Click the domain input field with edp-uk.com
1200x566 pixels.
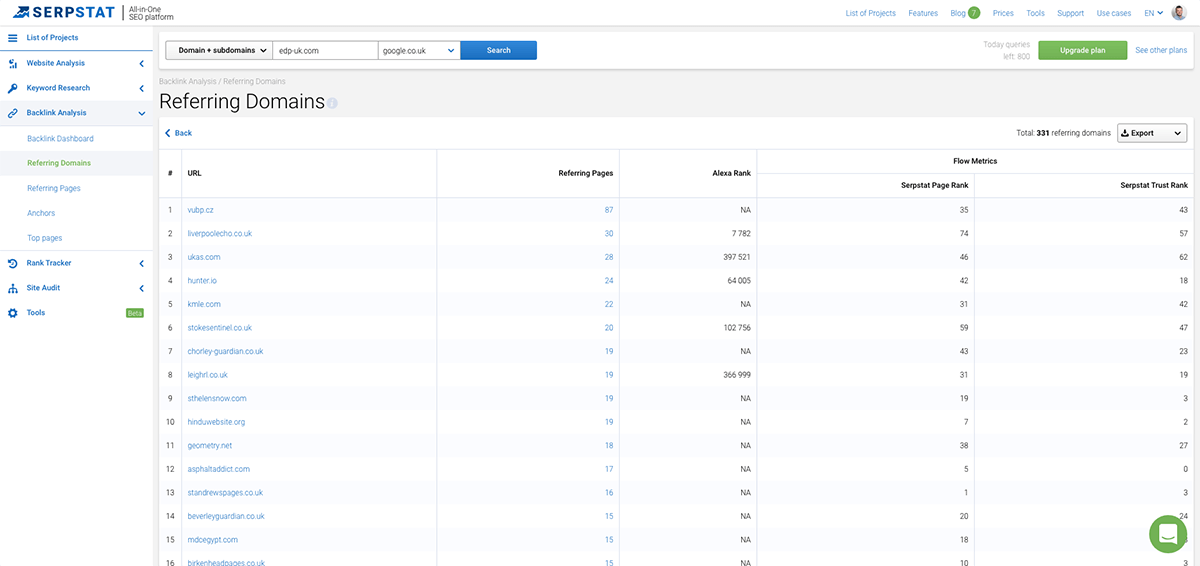pos(325,50)
